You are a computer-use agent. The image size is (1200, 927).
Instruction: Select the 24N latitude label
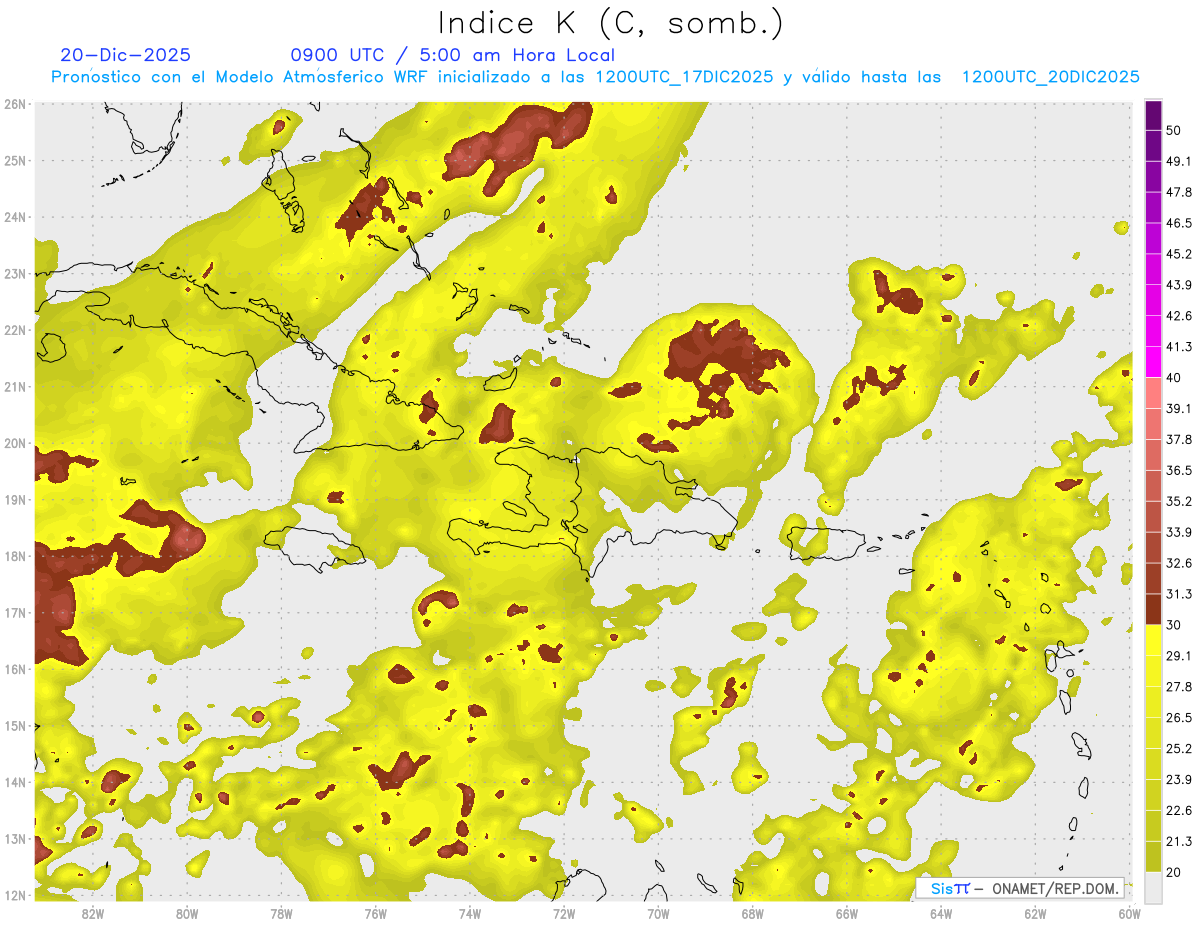click(15, 217)
